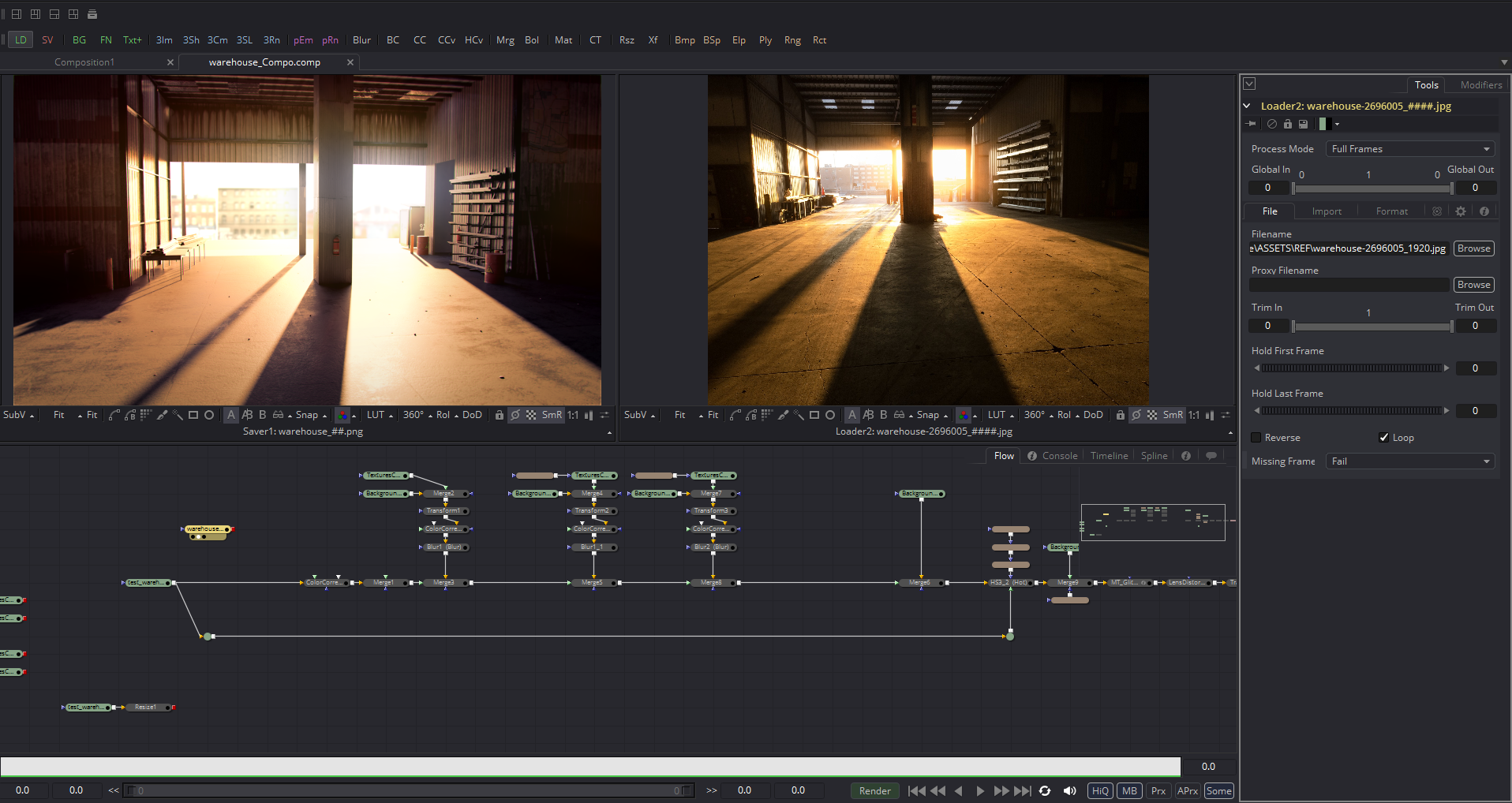Open the Timeline tab
This screenshot has height=803, width=1512.
[1109, 456]
